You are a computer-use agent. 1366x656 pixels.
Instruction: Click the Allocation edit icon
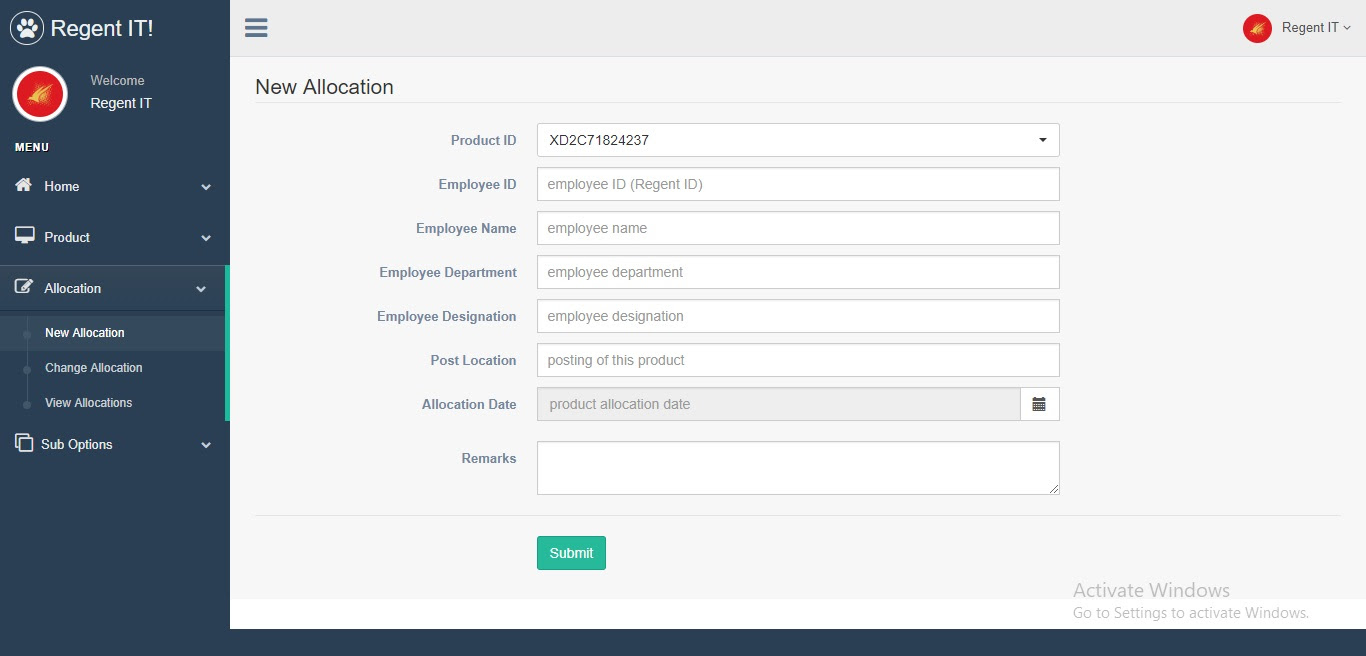24,287
